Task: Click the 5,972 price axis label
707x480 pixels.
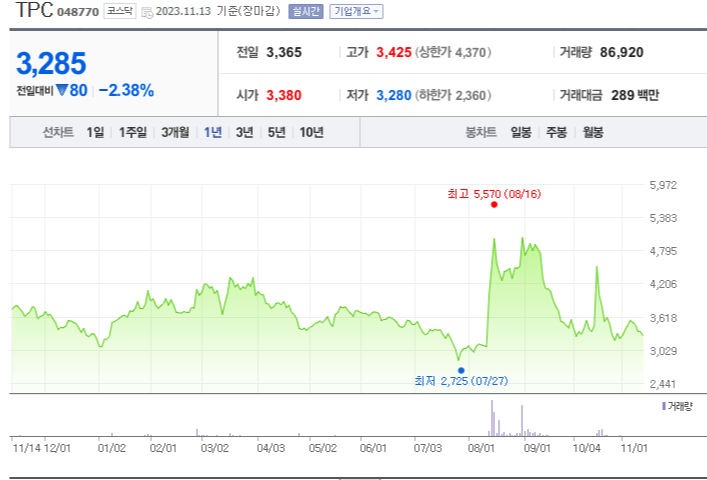Action: pos(663,185)
